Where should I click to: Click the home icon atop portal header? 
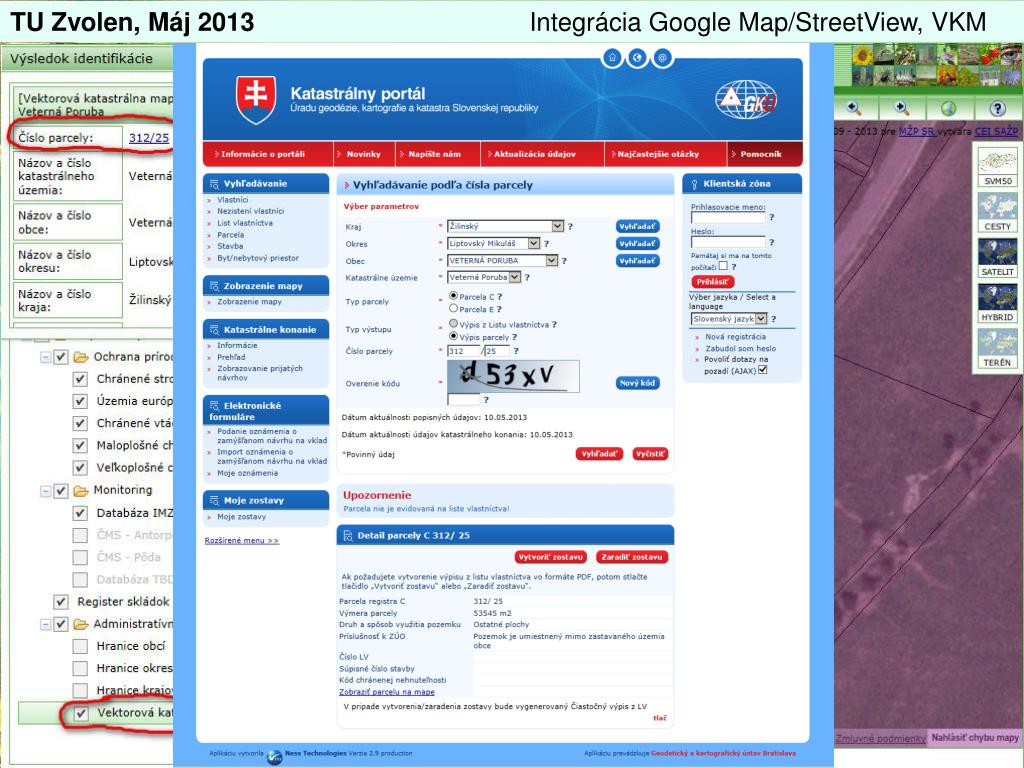(613, 57)
